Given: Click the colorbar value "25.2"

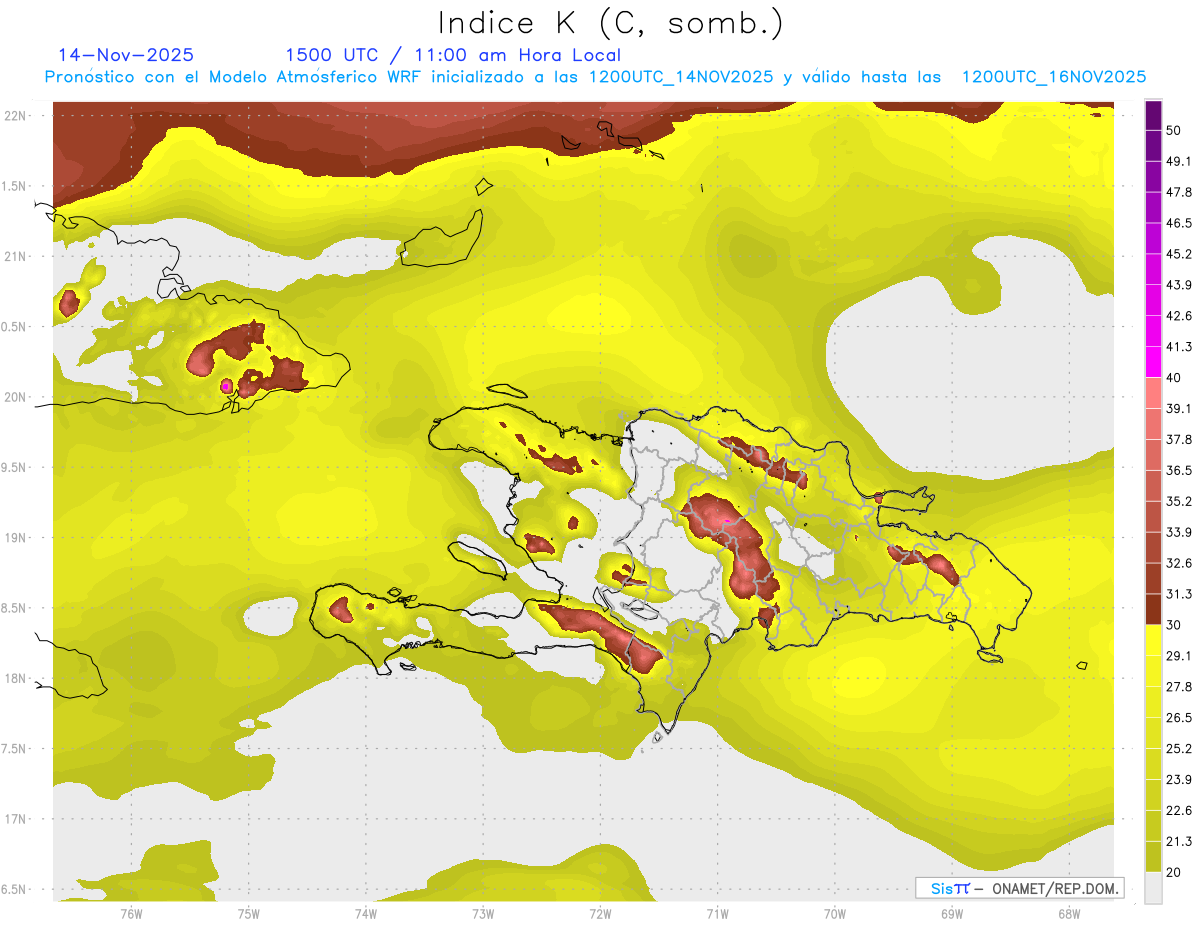Looking at the screenshot, I should click(x=1179, y=749).
